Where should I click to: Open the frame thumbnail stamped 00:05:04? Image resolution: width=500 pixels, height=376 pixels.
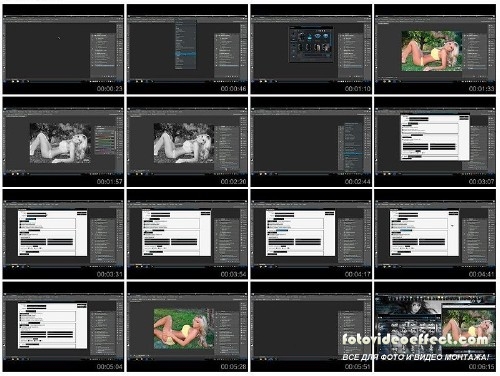[63, 327]
